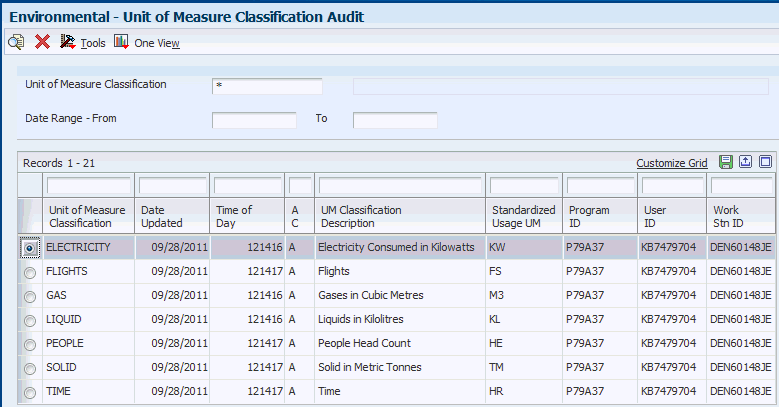
Task: Click the red X close icon
Action: tap(42, 42)
